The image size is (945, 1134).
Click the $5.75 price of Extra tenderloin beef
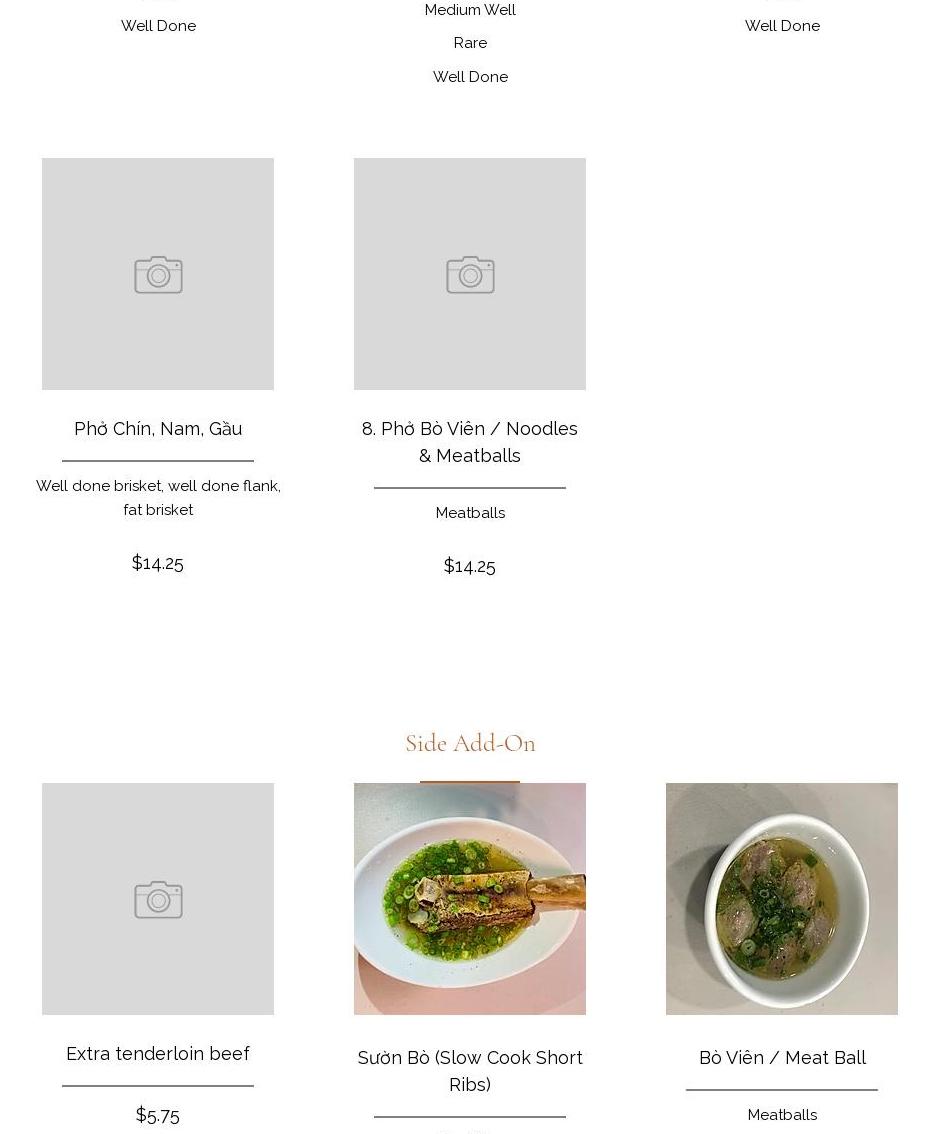coord(158,1114)
